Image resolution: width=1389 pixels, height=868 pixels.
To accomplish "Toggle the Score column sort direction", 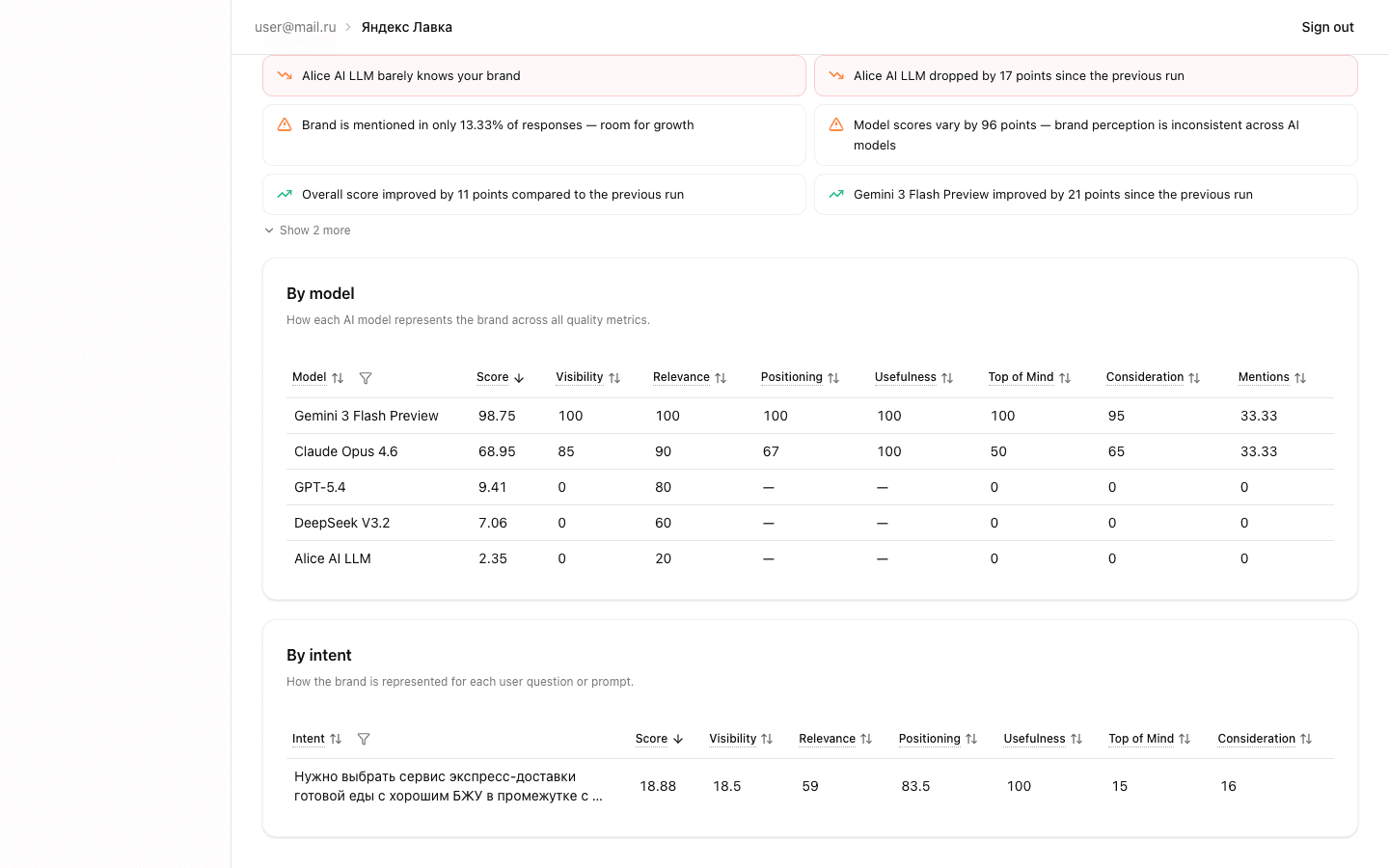I will point(519,377).
